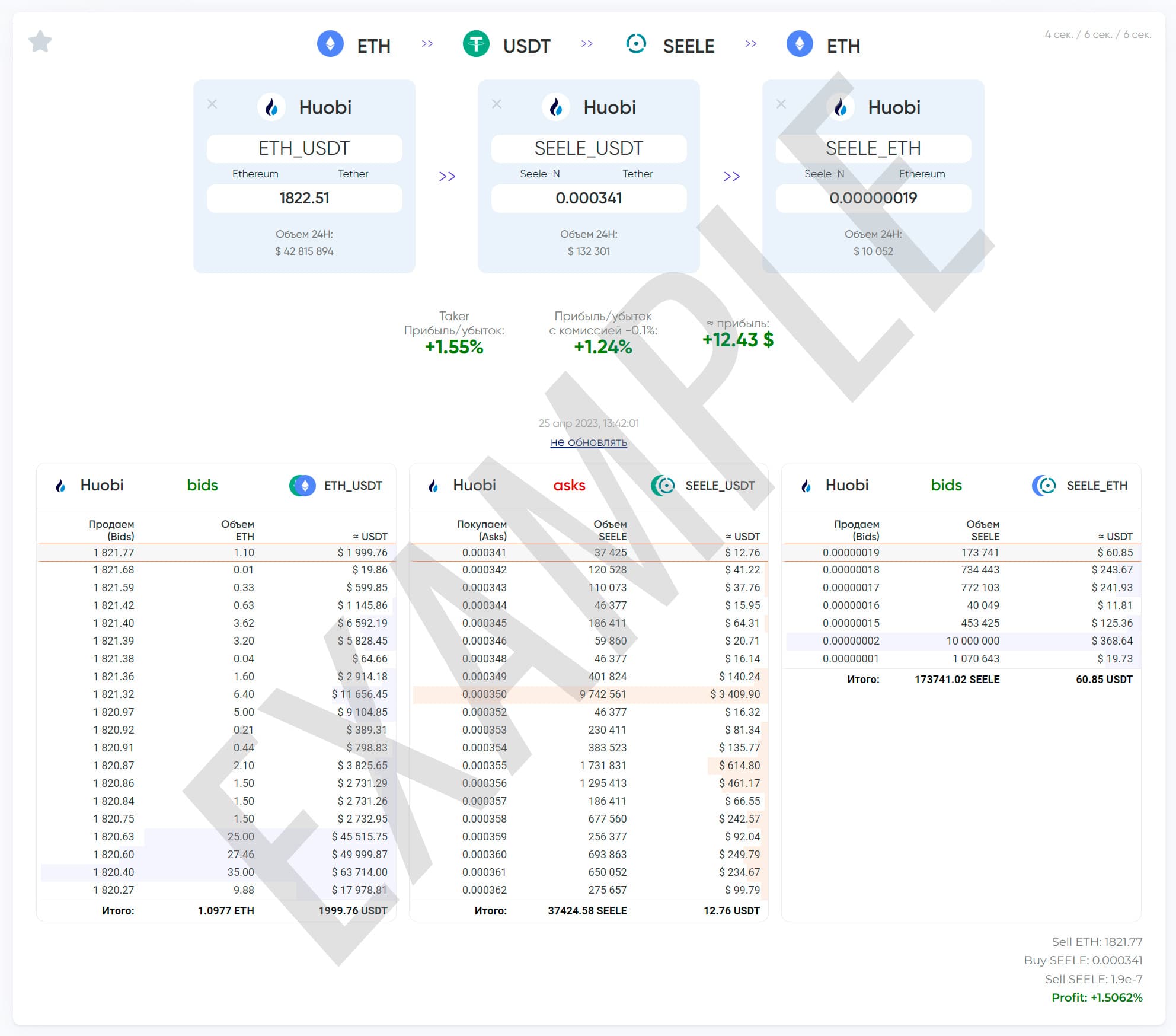Screen dimensions: 1176x1036
Task: Click the refresh timing text at top right
Action: click(x=1098, y=34)
